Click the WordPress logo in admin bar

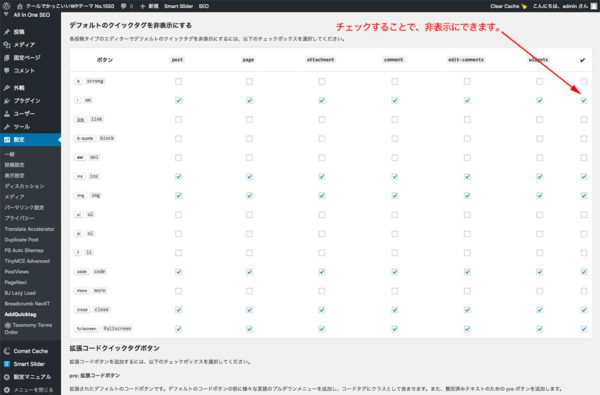pyautogui.click(x=7, y=6)
